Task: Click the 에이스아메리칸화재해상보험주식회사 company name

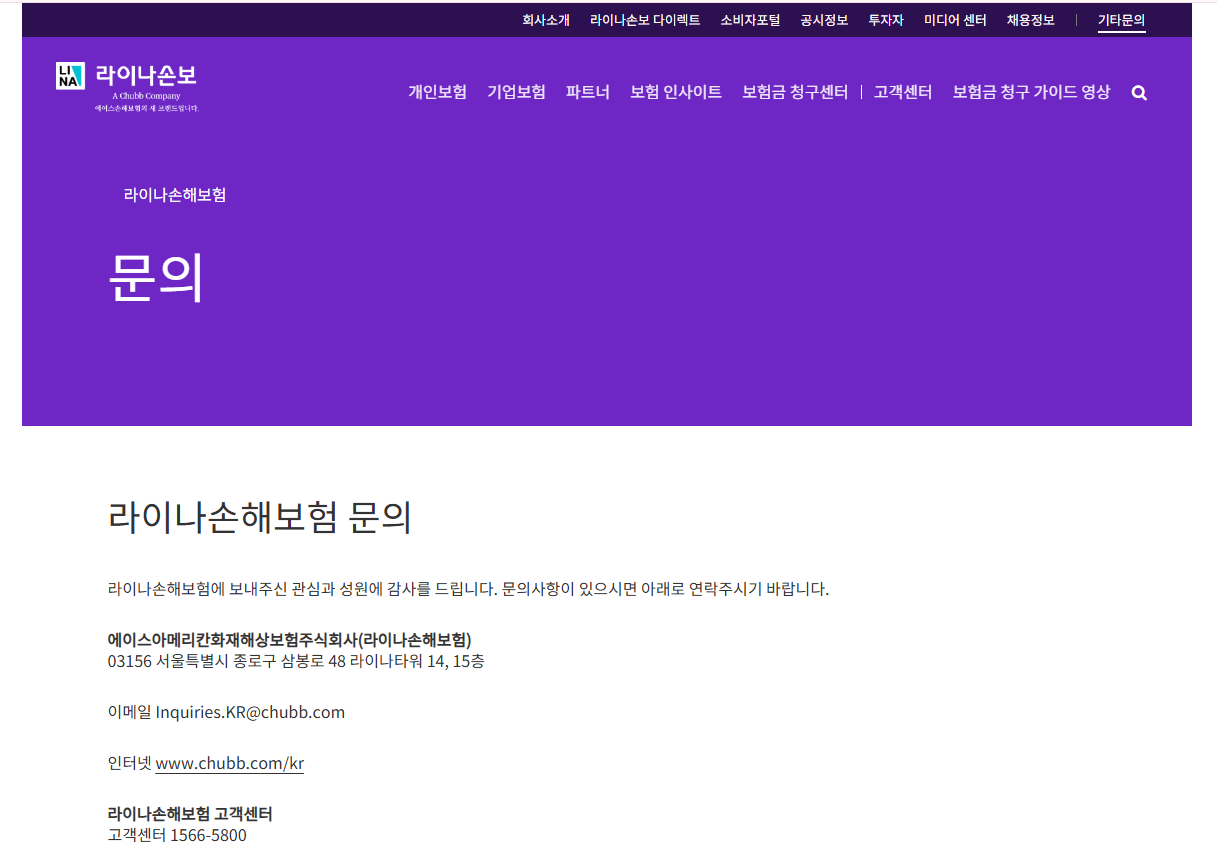Action: point(290,639)
